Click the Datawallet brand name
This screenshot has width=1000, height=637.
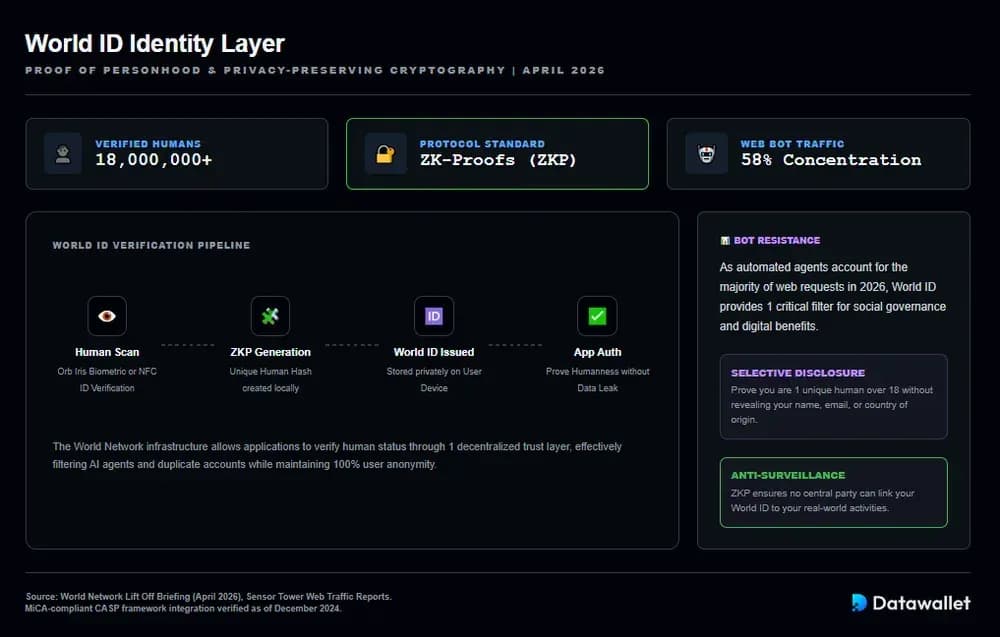pos(922,602)
